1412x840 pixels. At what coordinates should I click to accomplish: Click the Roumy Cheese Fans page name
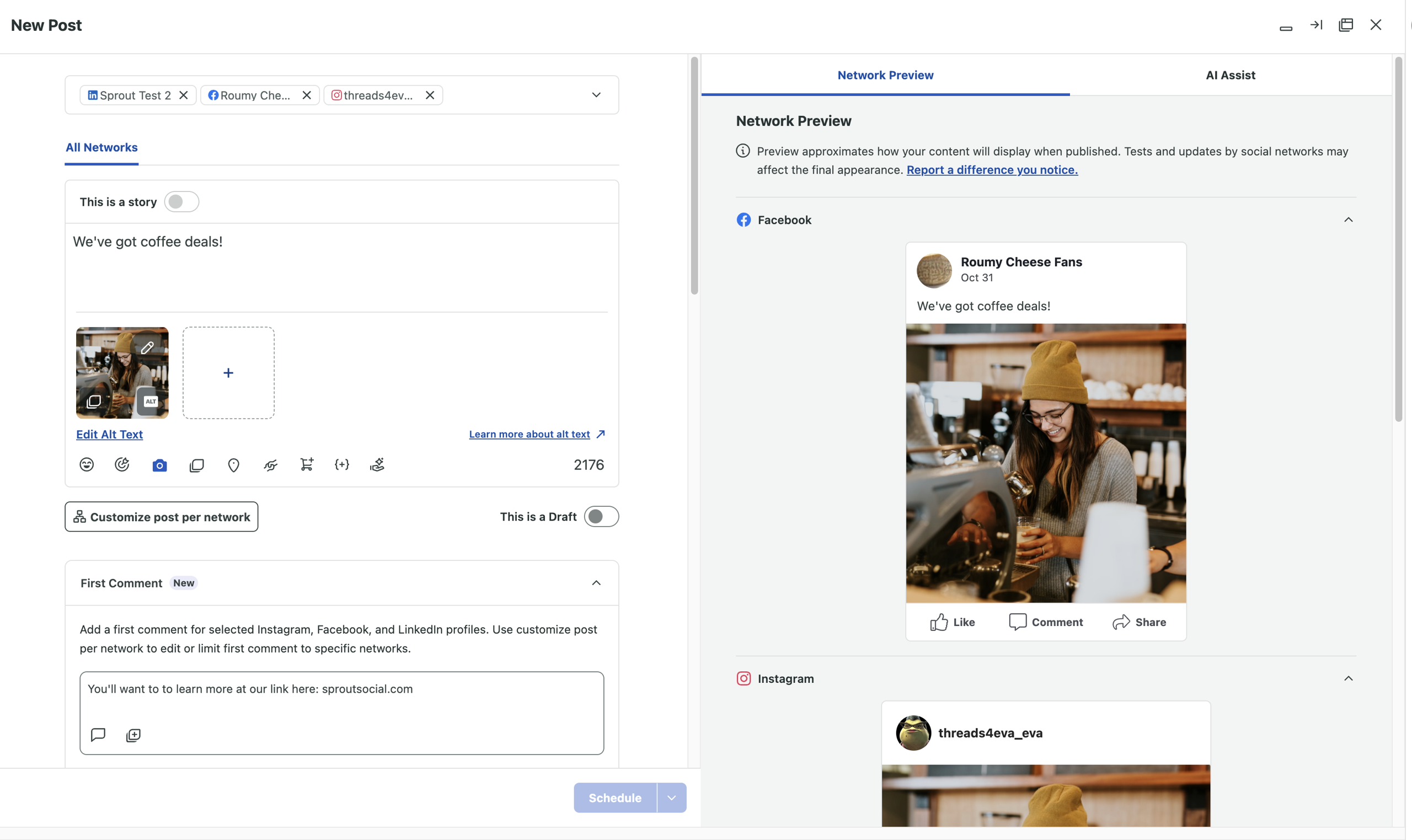[1021, 261]
